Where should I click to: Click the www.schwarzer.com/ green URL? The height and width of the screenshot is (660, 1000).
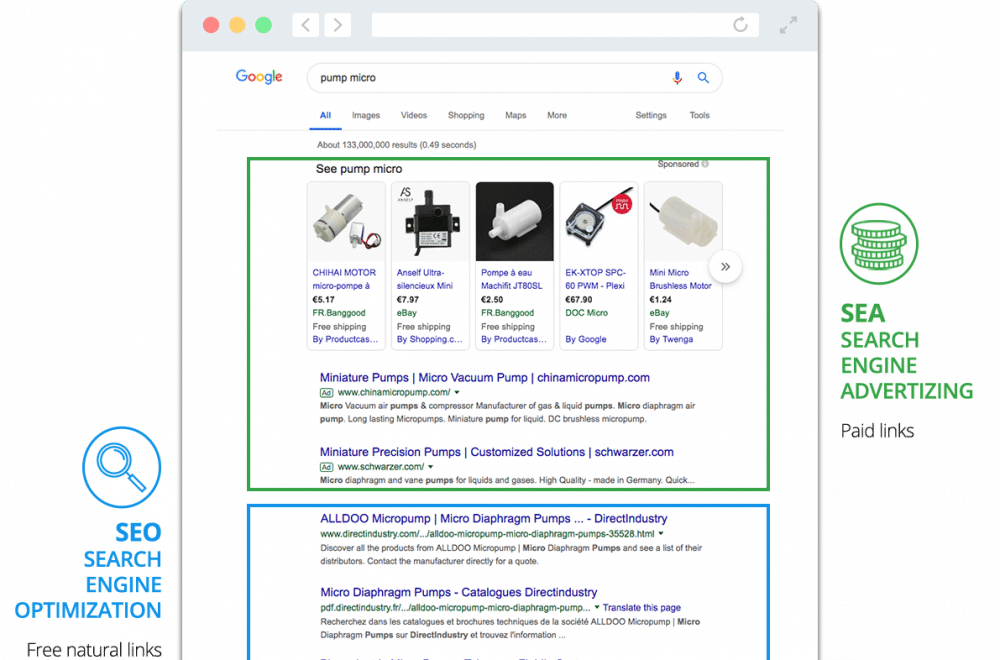point(381,467)
